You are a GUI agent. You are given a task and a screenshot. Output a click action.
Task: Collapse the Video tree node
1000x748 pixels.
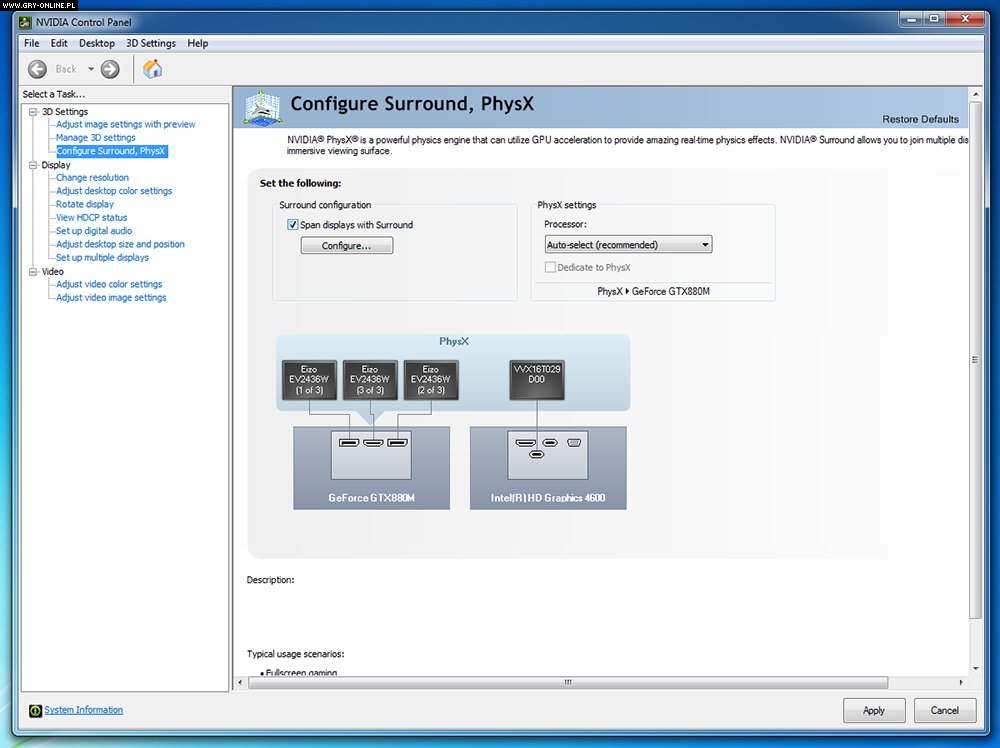(33, 271)
